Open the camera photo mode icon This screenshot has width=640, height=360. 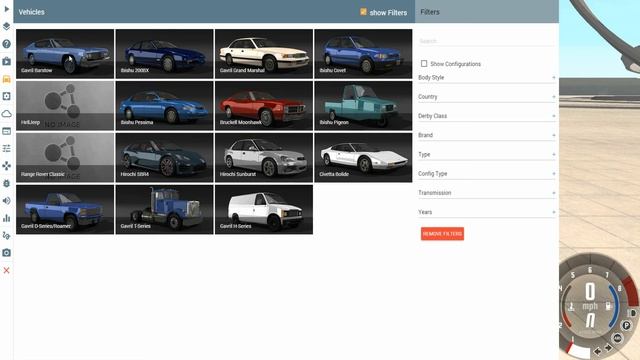[7, 253]
